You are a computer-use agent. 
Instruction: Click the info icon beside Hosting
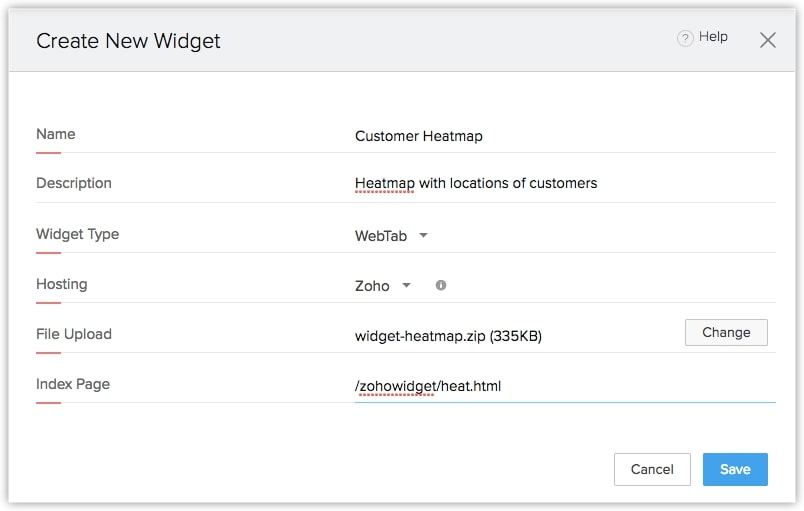[x=441, y=285]
